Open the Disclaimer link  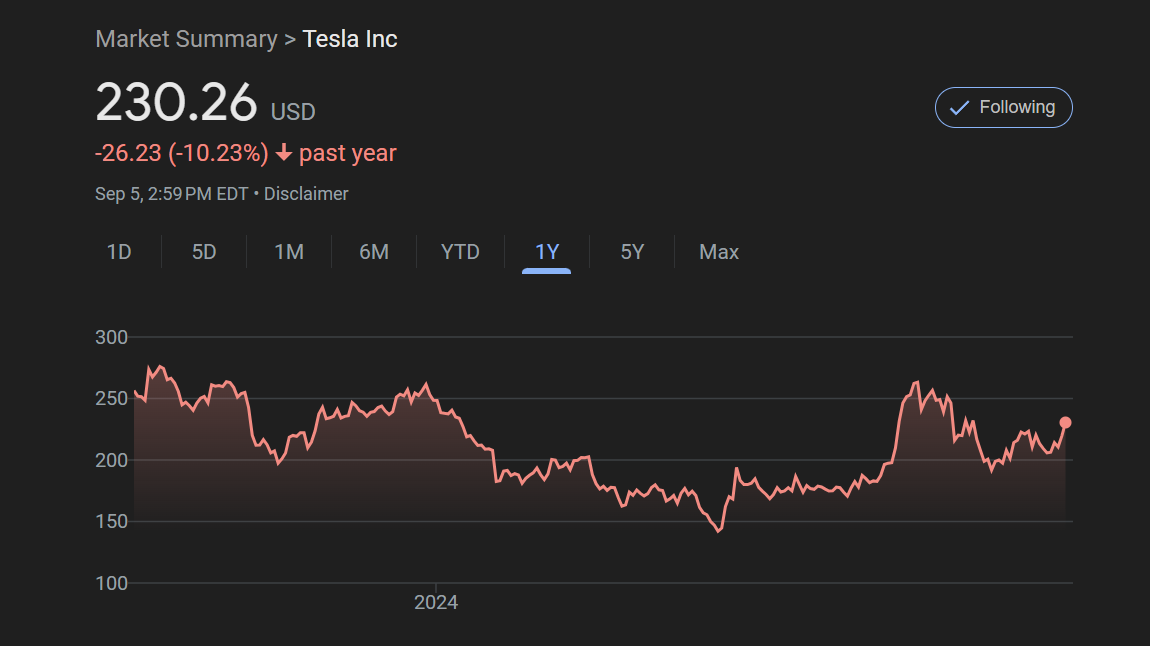point(306,194)
